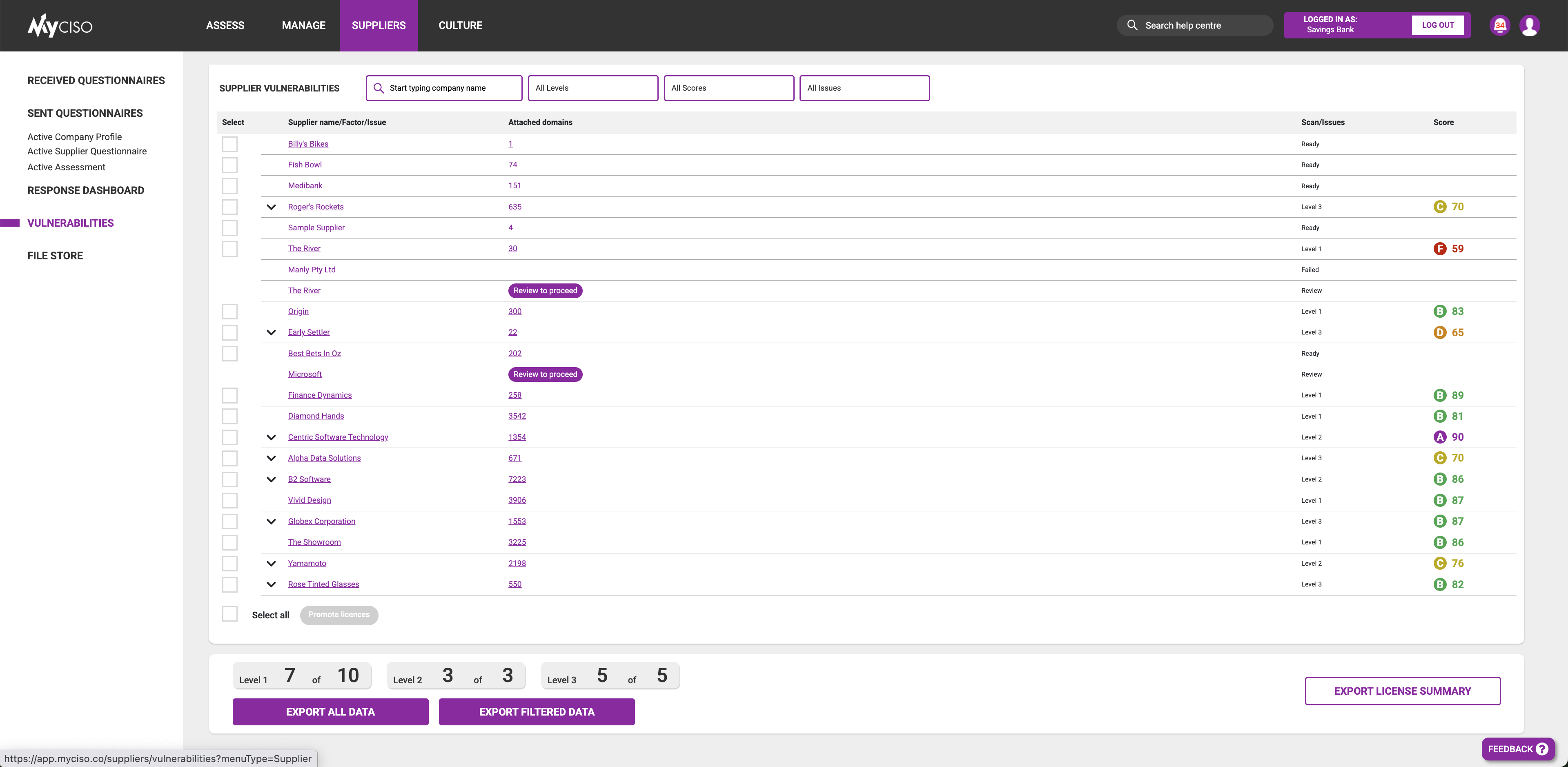Open Globex Corporation's 1553 domains link

517,521
